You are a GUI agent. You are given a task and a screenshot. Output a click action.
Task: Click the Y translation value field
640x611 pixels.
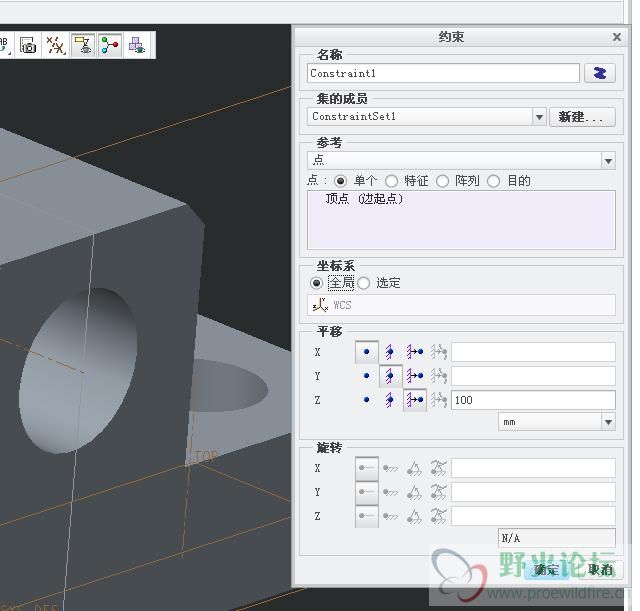click(x=533, y=376)
